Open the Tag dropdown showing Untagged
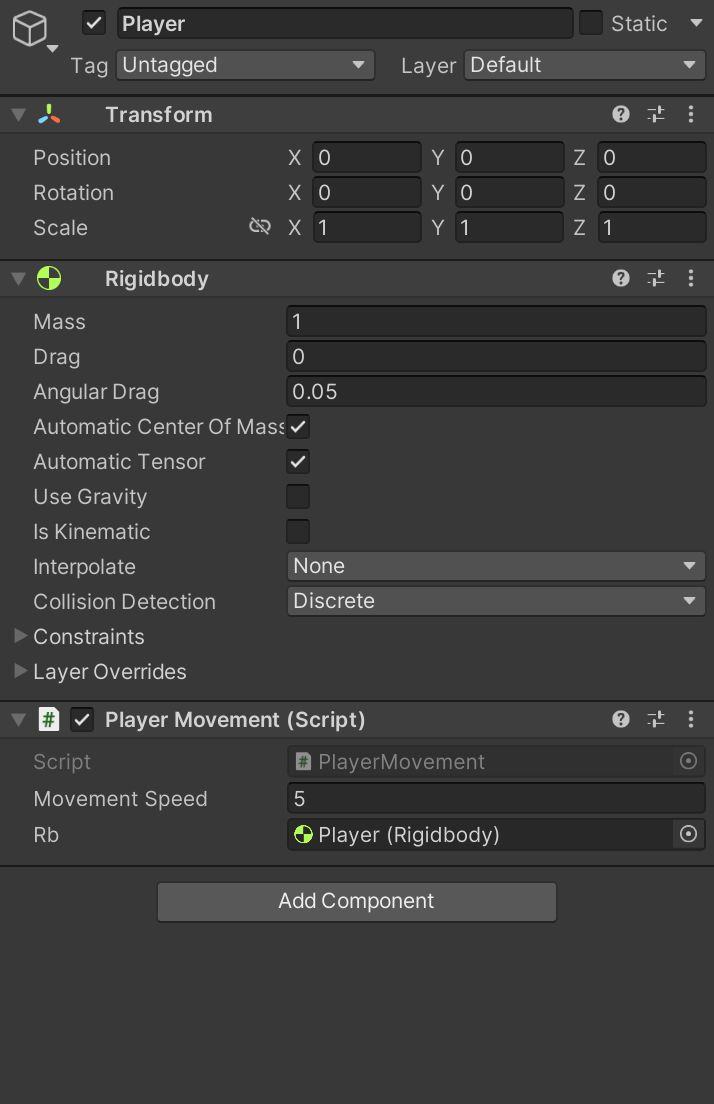Screen dimensions: 714x1104 (245, 65)
